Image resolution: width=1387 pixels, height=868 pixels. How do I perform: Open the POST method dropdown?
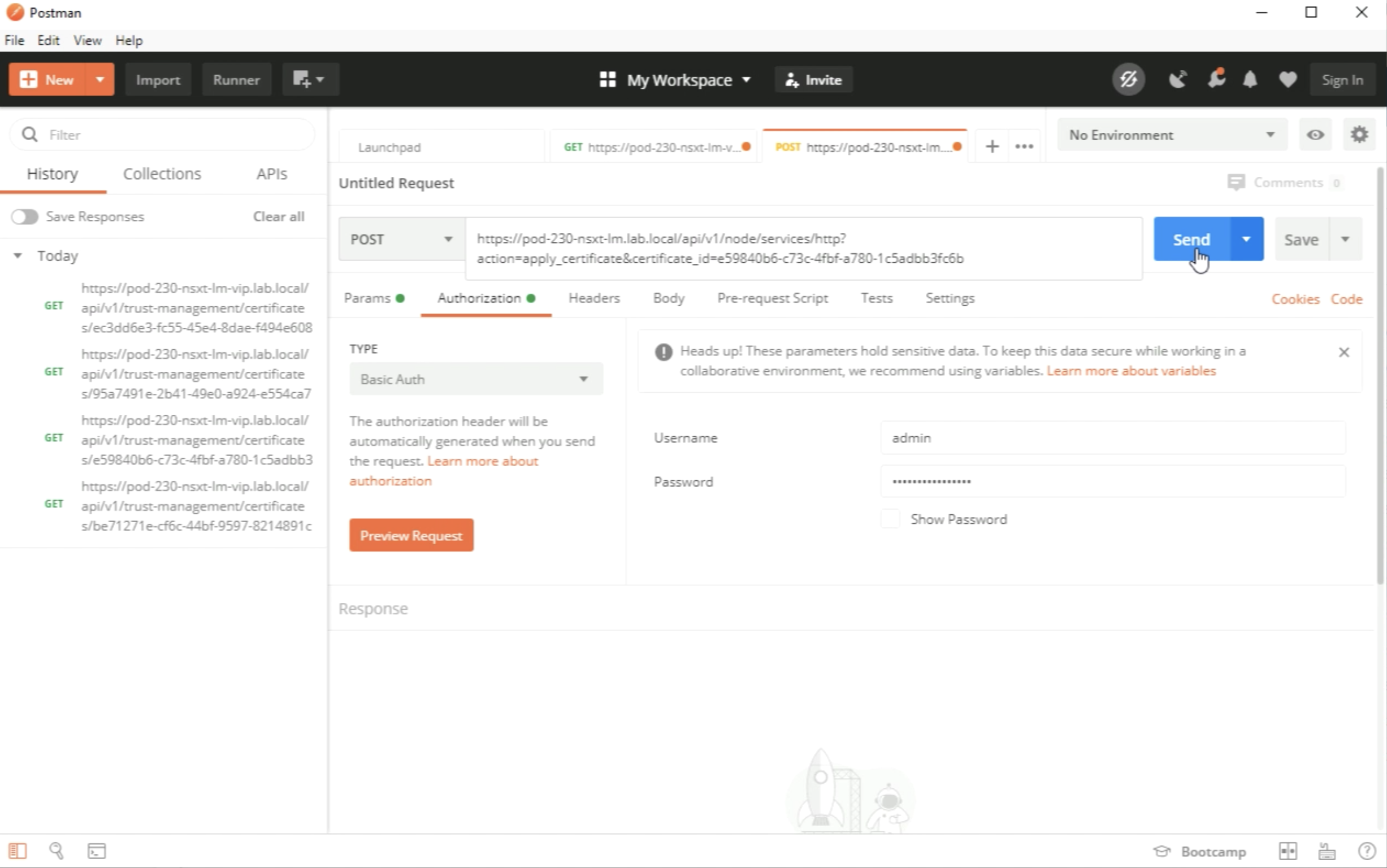point(401,239)
